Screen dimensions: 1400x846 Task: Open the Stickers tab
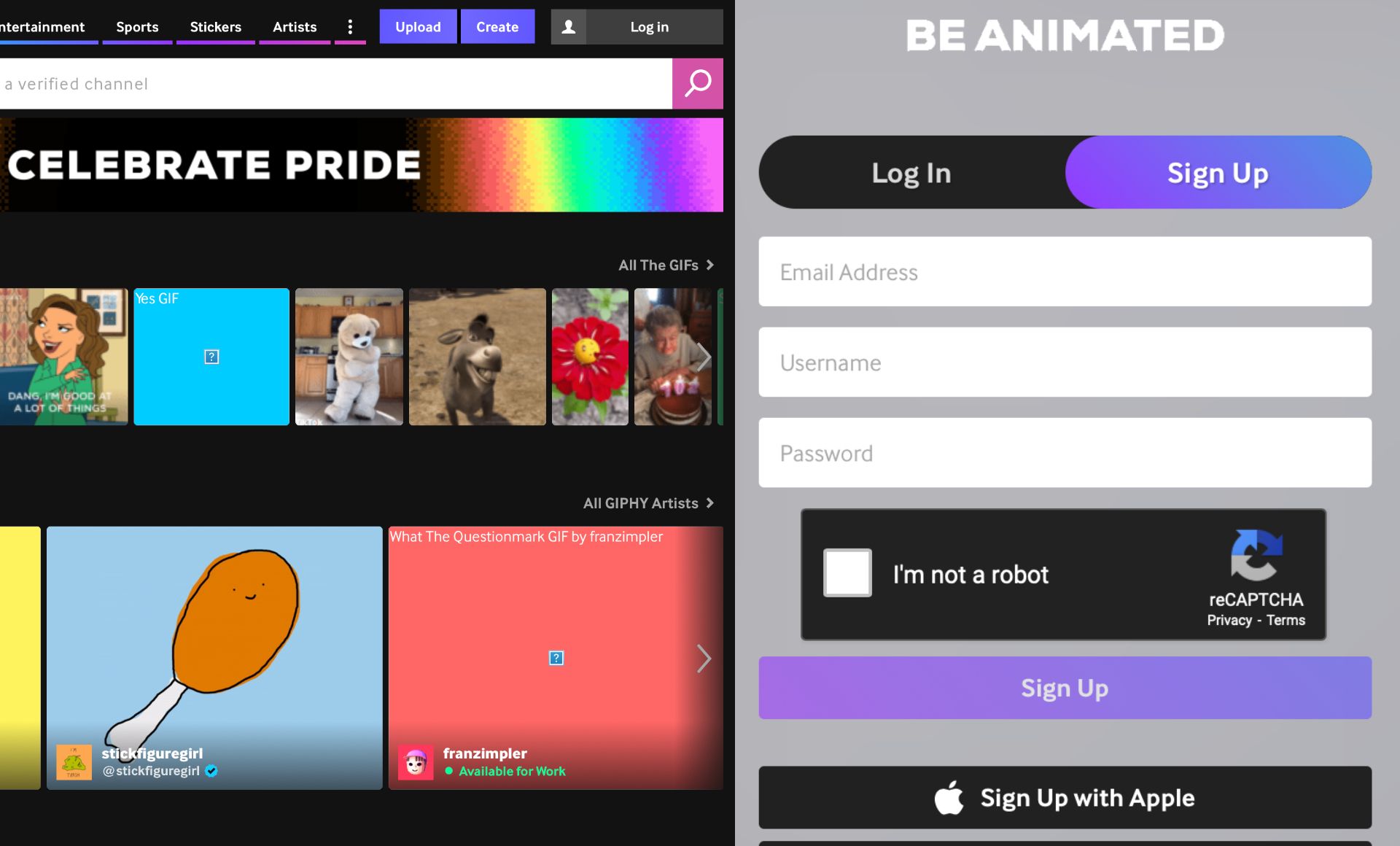click(x=215, y=27)
